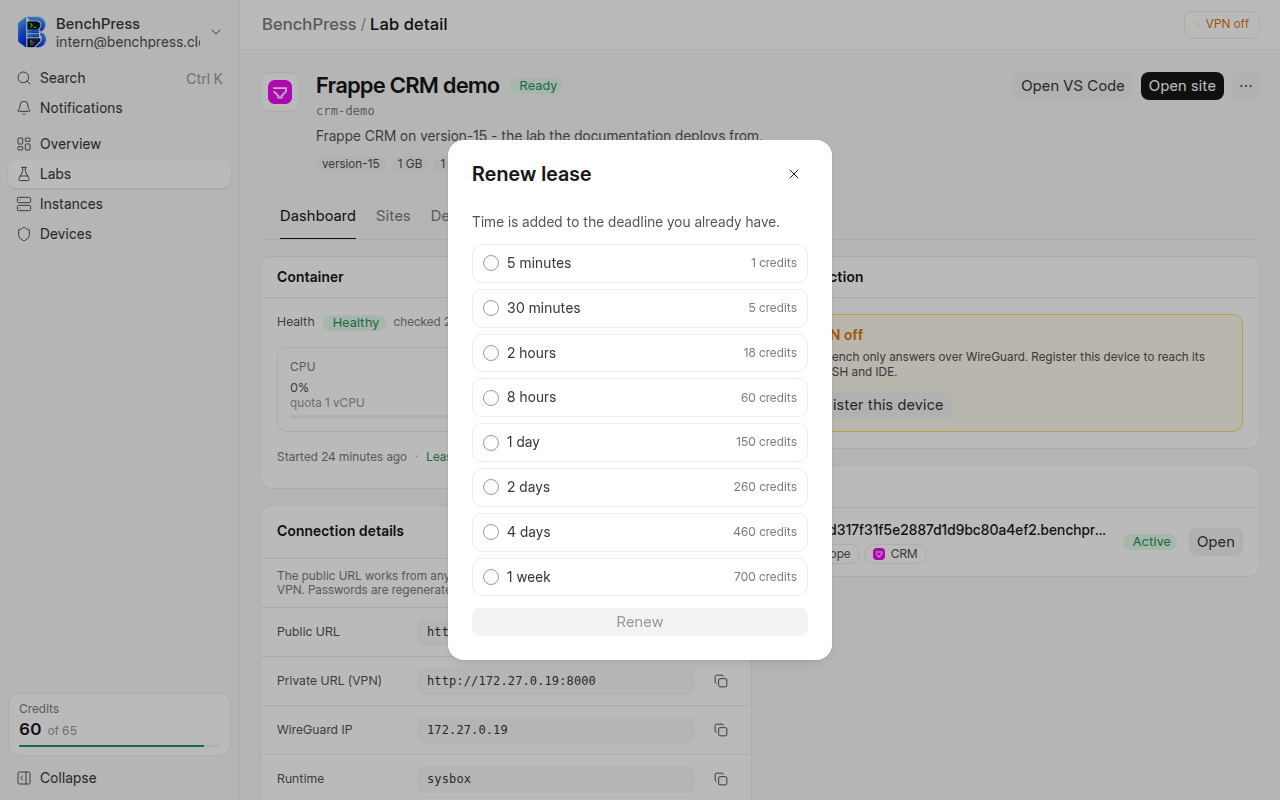This screenshot has height=800, width=1280.
Task: Click the Renew button in the dialog
Action: click(x=640, y=622)
